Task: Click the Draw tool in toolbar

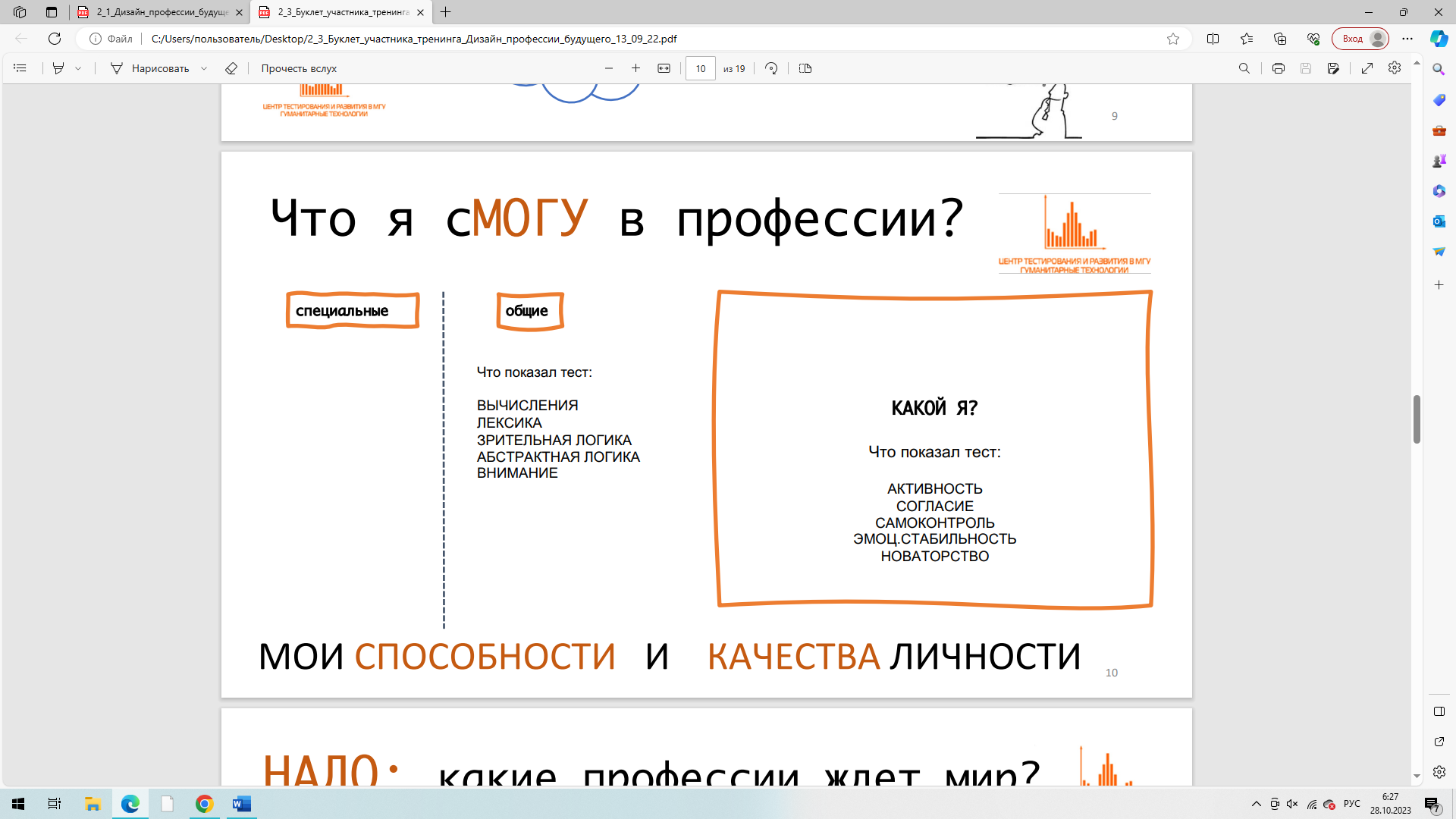Action: [160, 68]
